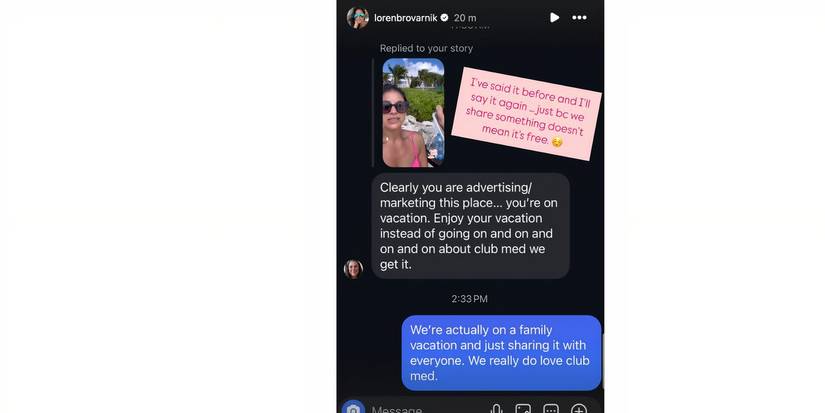Click the 20 m story time label
The image size is (825, 413).
[465, 18]
